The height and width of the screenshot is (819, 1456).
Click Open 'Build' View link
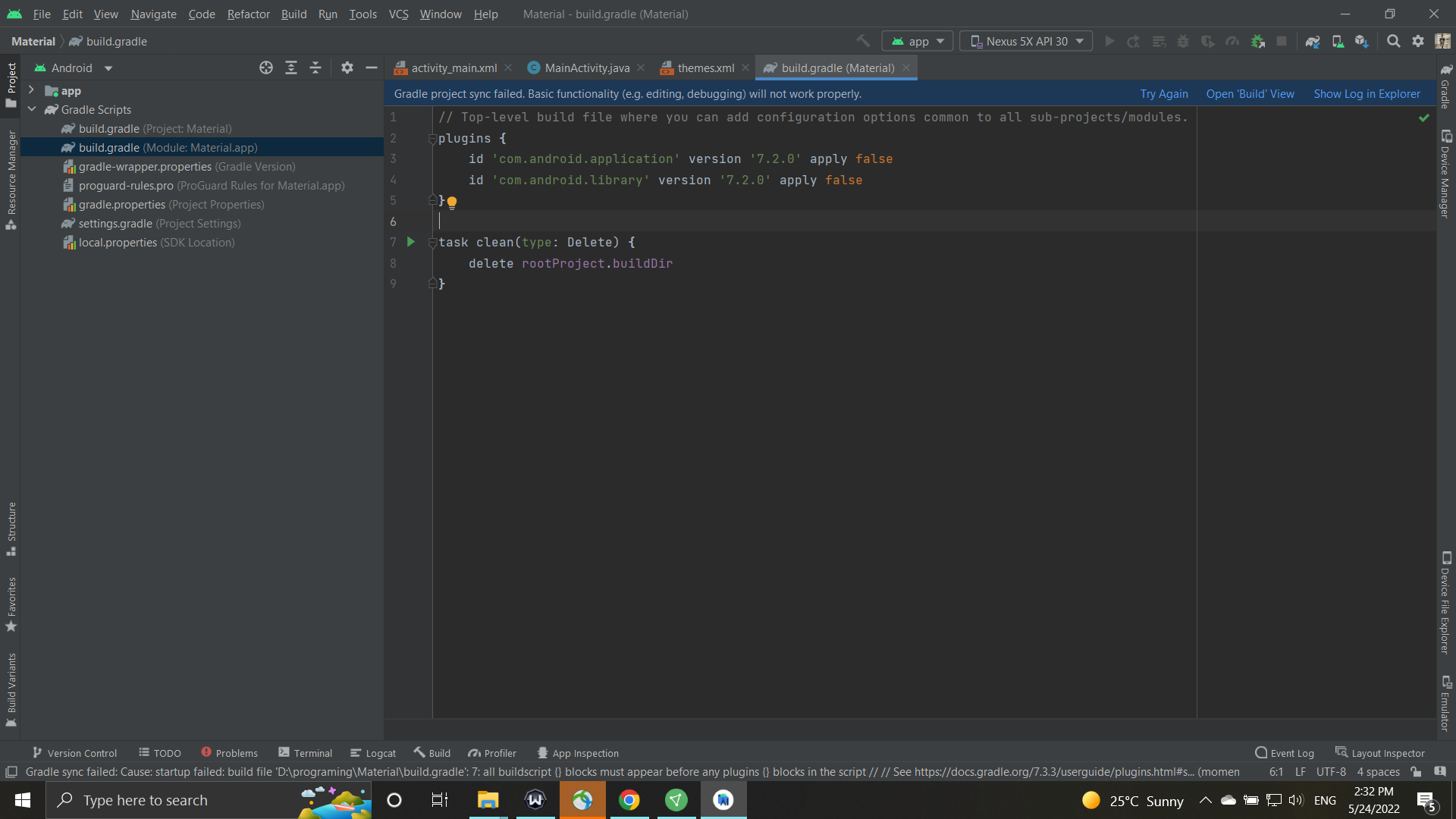1250,94
